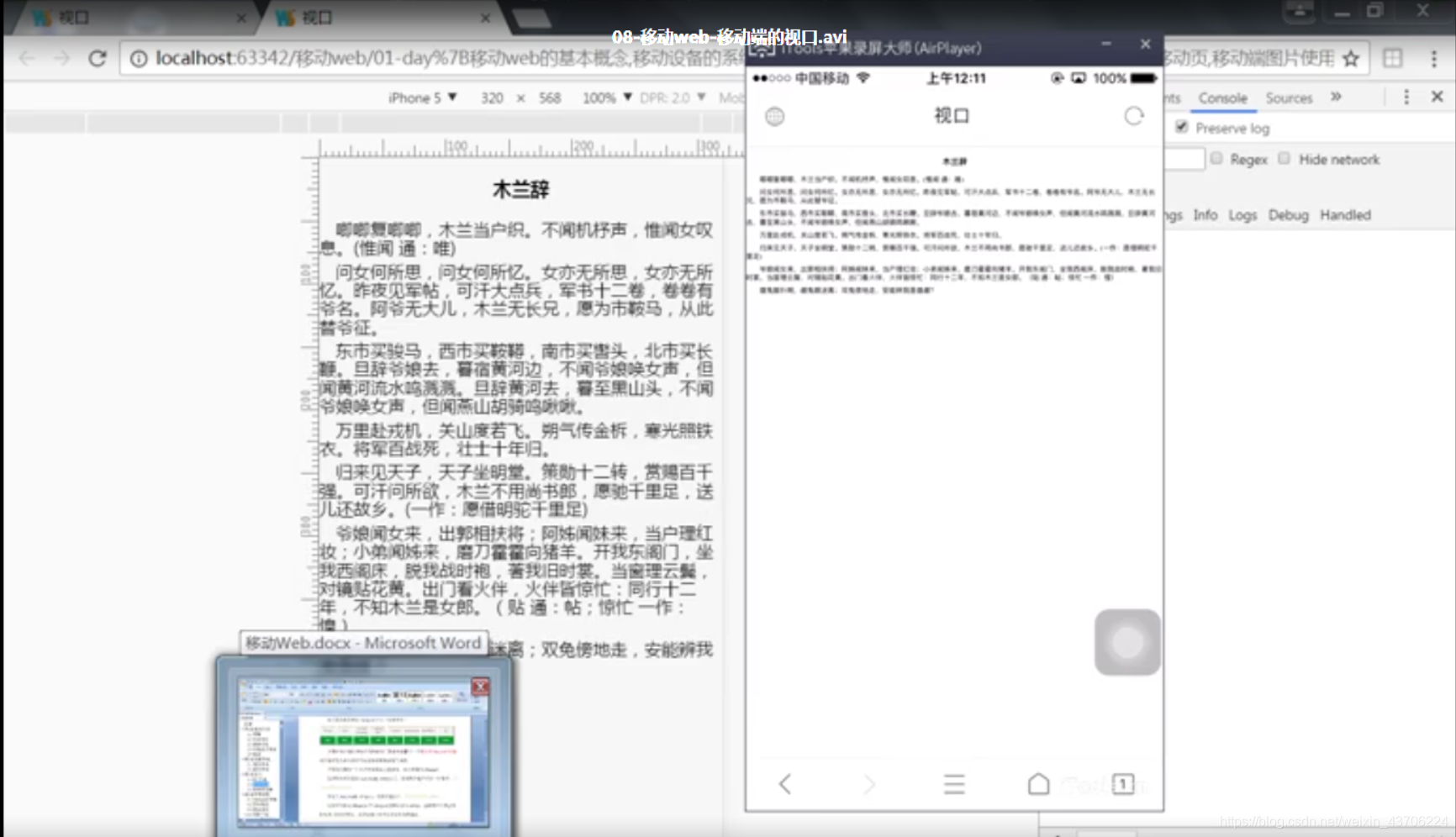The width and height of the screenshot is (1456, 837).
Task: Enable the Regex filter checkbox
Action: pyautogui.click(x=1216, y=159)
